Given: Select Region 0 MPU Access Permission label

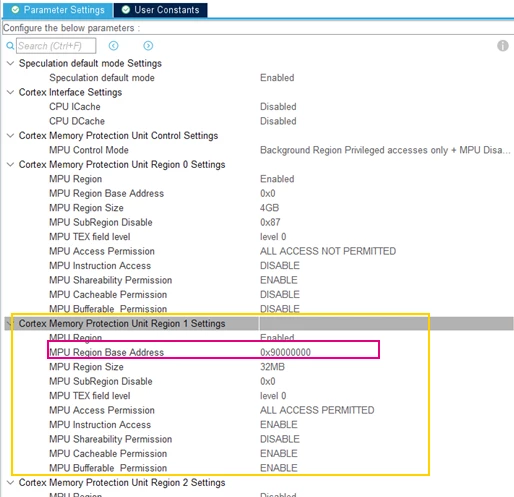Looking at the screenshot, I should coord(102,251).
